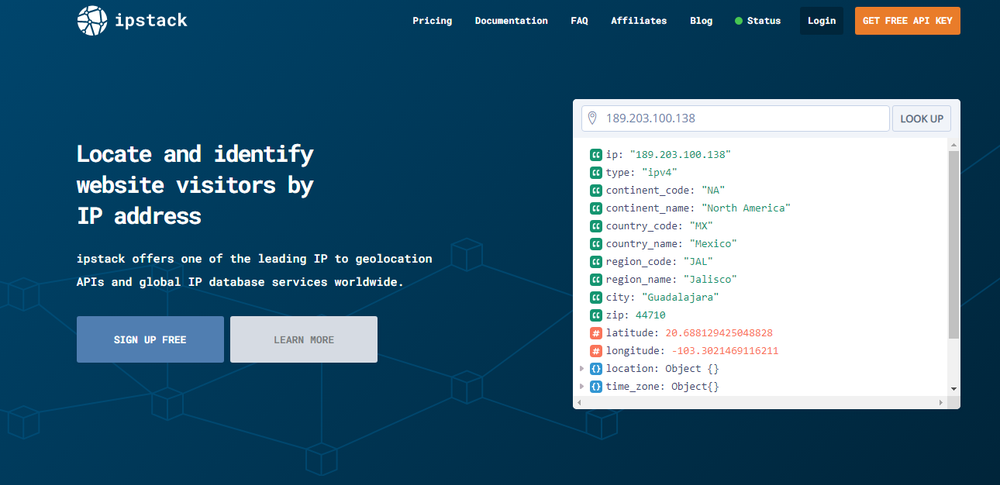Viewport: 1000px width, 485px height.
Task: Open the Documentation page
Action: (511, 21)
